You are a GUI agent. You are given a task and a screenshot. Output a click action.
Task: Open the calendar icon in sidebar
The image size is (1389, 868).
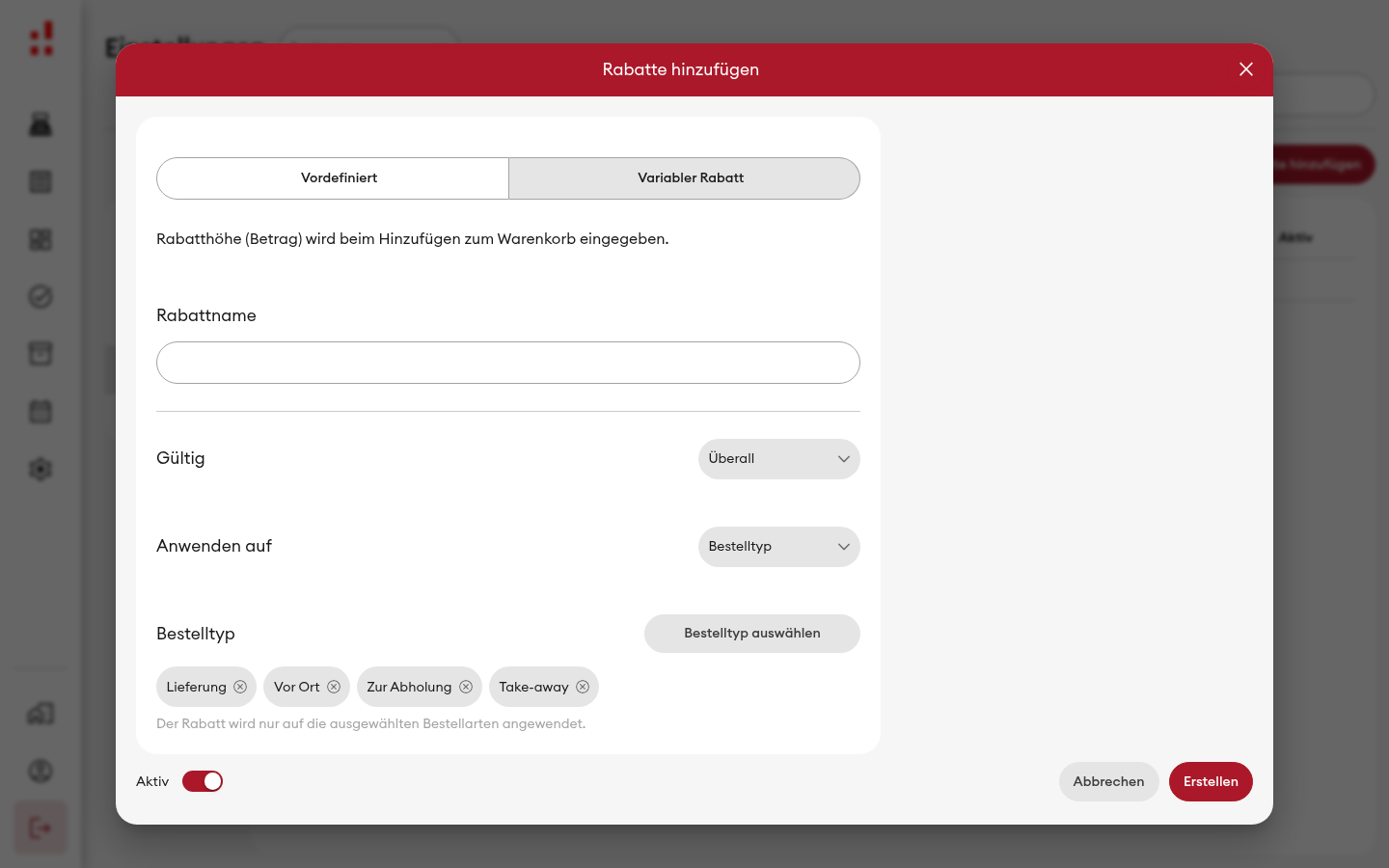(41, 412)
